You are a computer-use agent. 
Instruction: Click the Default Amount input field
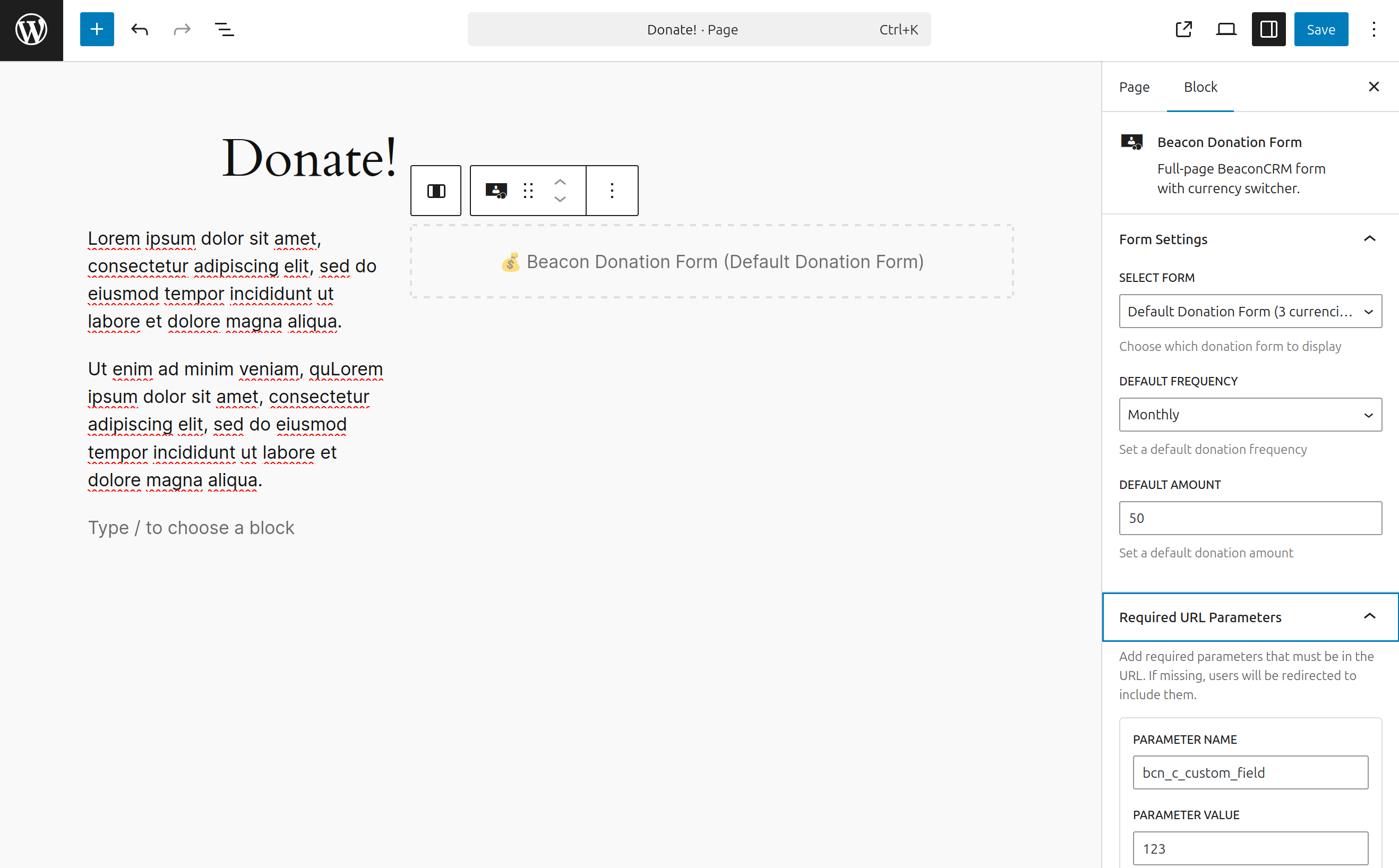pos(1250,518)
